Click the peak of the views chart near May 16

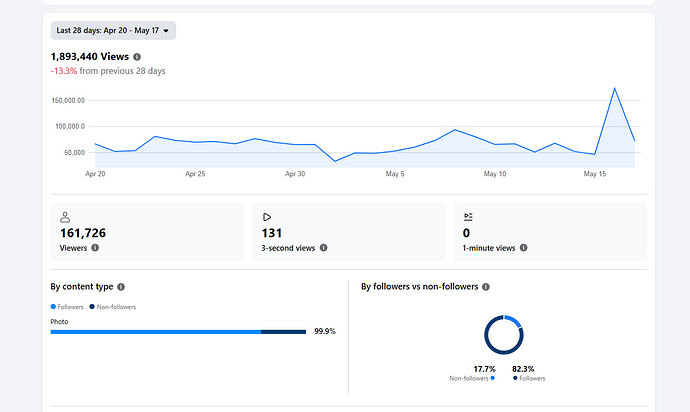tap(614, 88)
